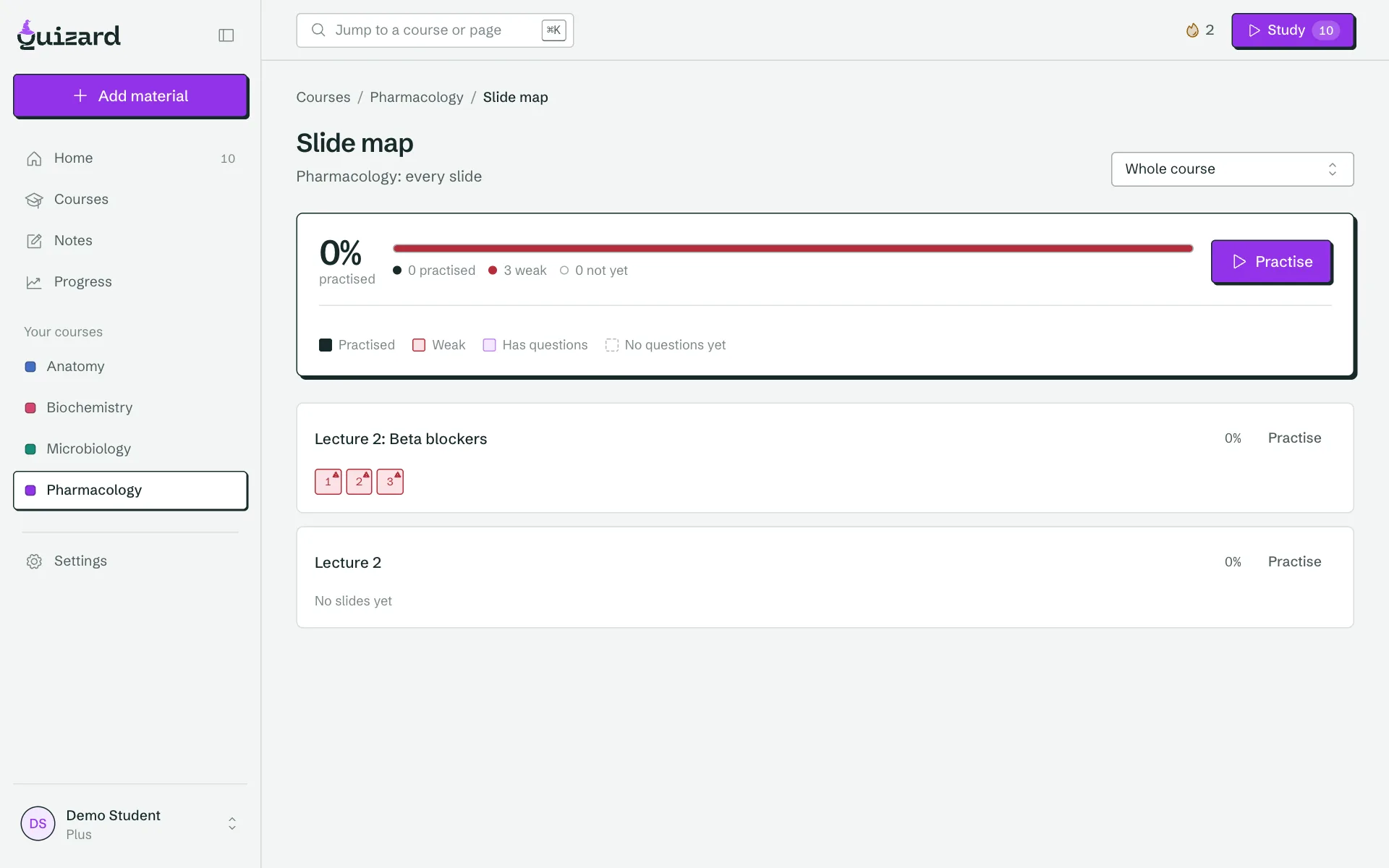
Task: Click the red progress bar
Action: (x=793, y=249)
